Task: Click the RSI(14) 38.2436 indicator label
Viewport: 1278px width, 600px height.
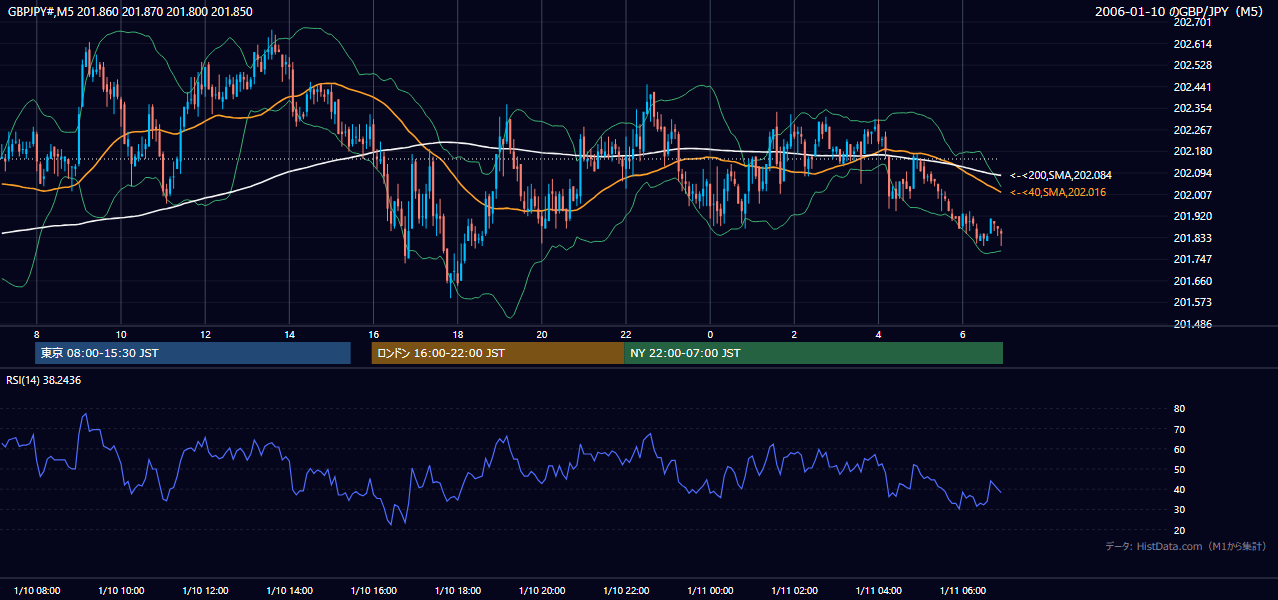Action: pyautogui.click(x=44, y=380)
